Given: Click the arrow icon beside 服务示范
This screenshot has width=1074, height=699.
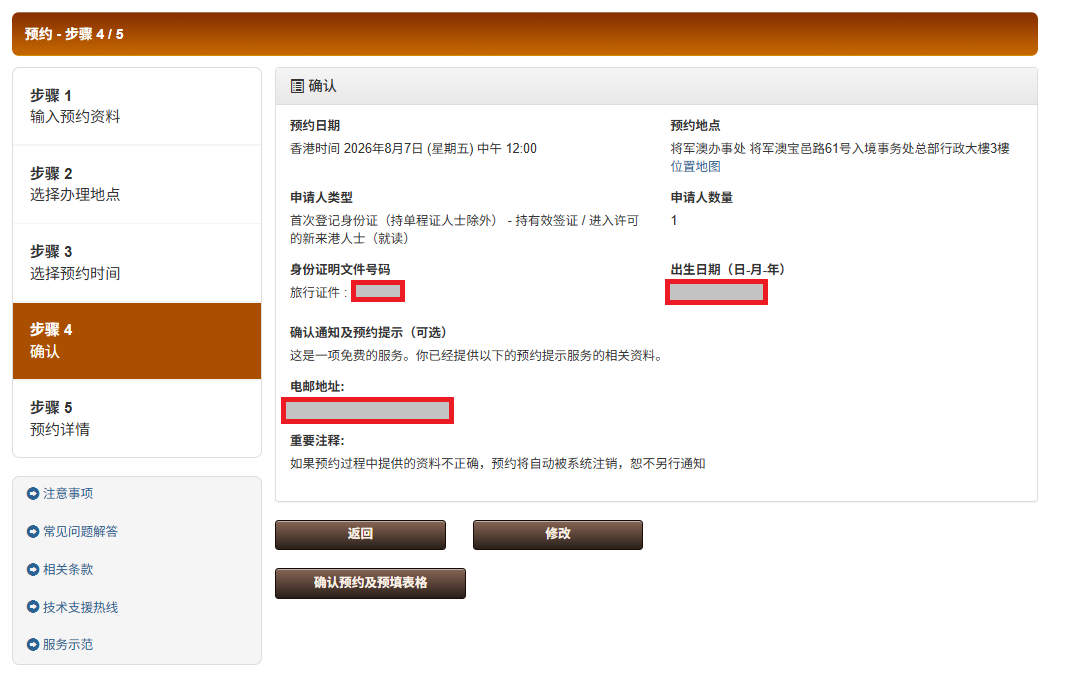Looking at the screenshot, I should tap(32, 645).
